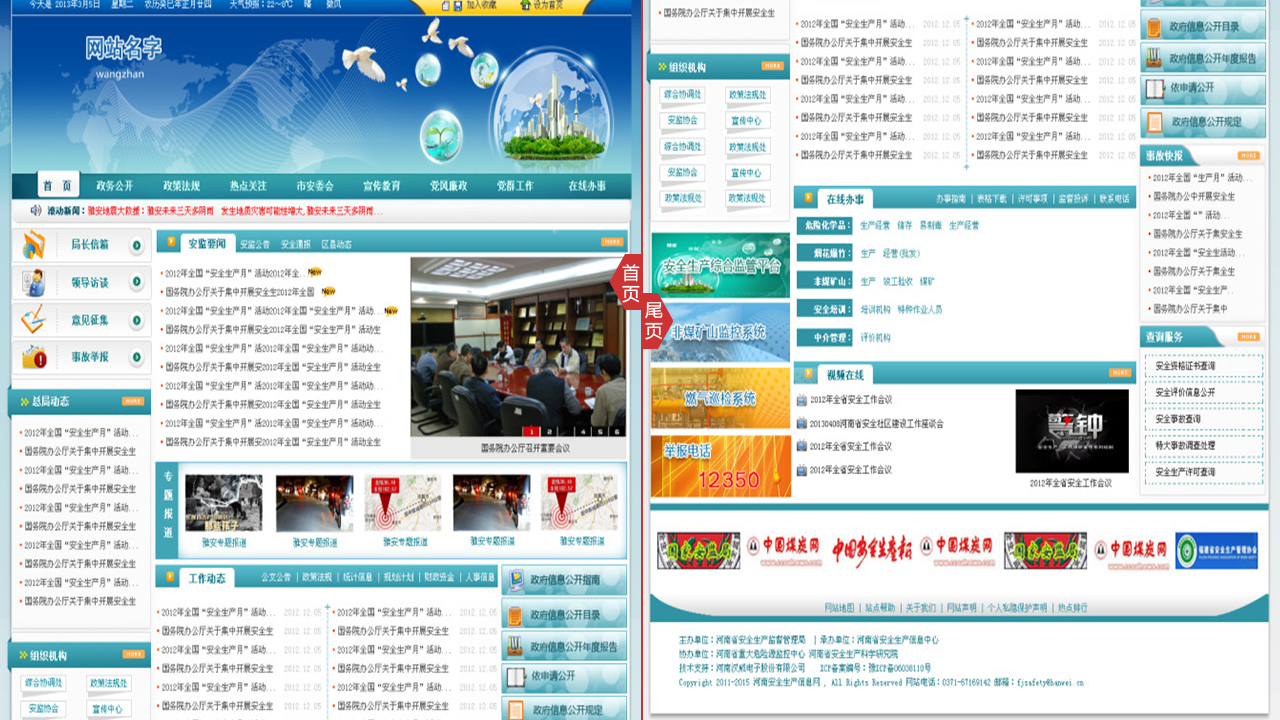Click the 局长信箱 mailbox folder icon
The height and width of the screenshot is (720, 1280).
click(x=34, y=245)
